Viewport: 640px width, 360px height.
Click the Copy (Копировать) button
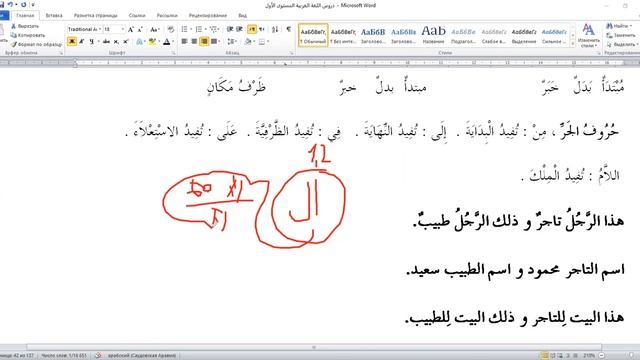[27, 35]
